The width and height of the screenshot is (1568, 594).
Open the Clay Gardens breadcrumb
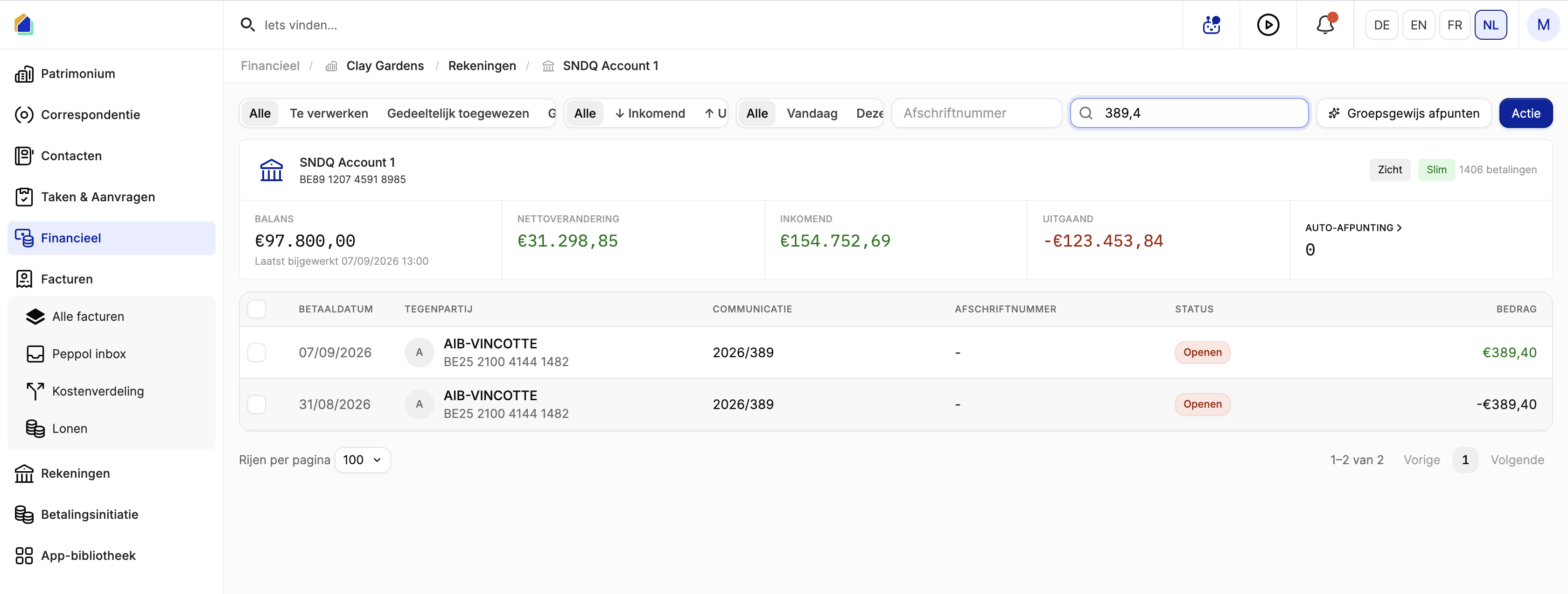385,66
